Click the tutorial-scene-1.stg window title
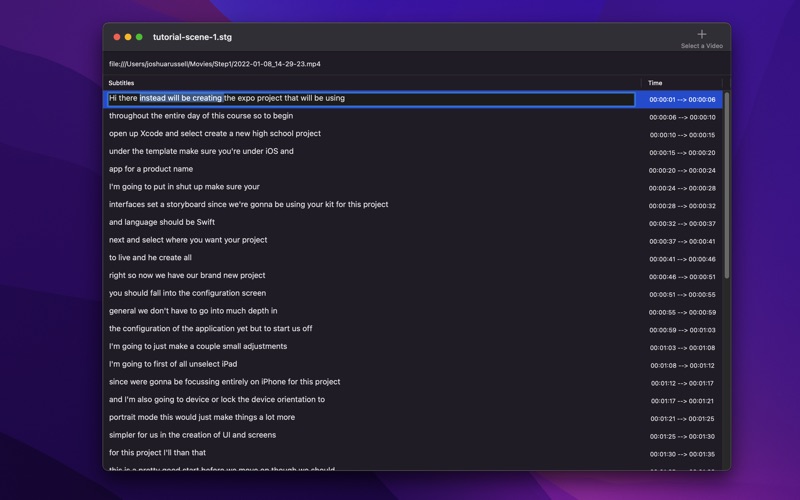 point(192,37)
